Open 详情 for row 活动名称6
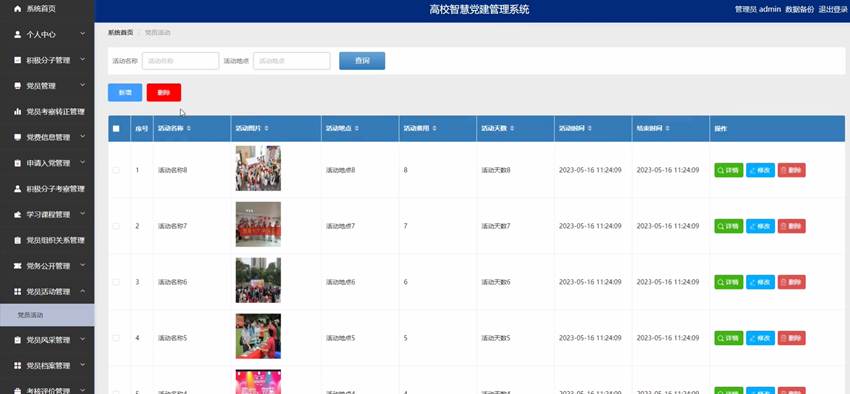This screenshot has width=850, height=394. 729,282
